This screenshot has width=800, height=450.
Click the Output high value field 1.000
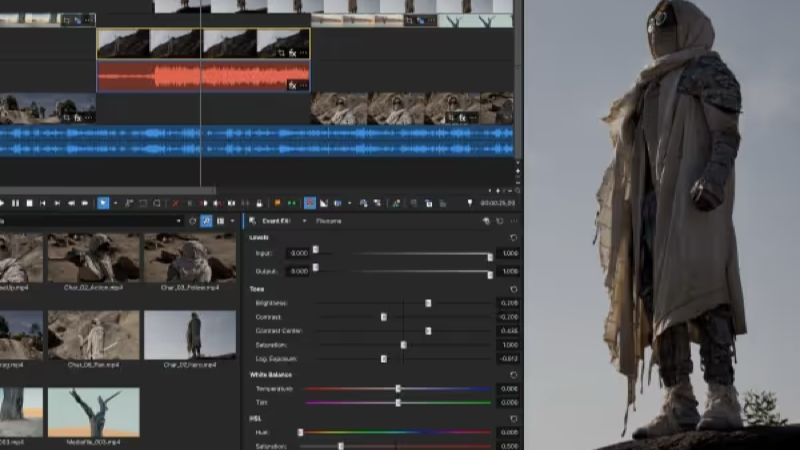click(509, 271)
